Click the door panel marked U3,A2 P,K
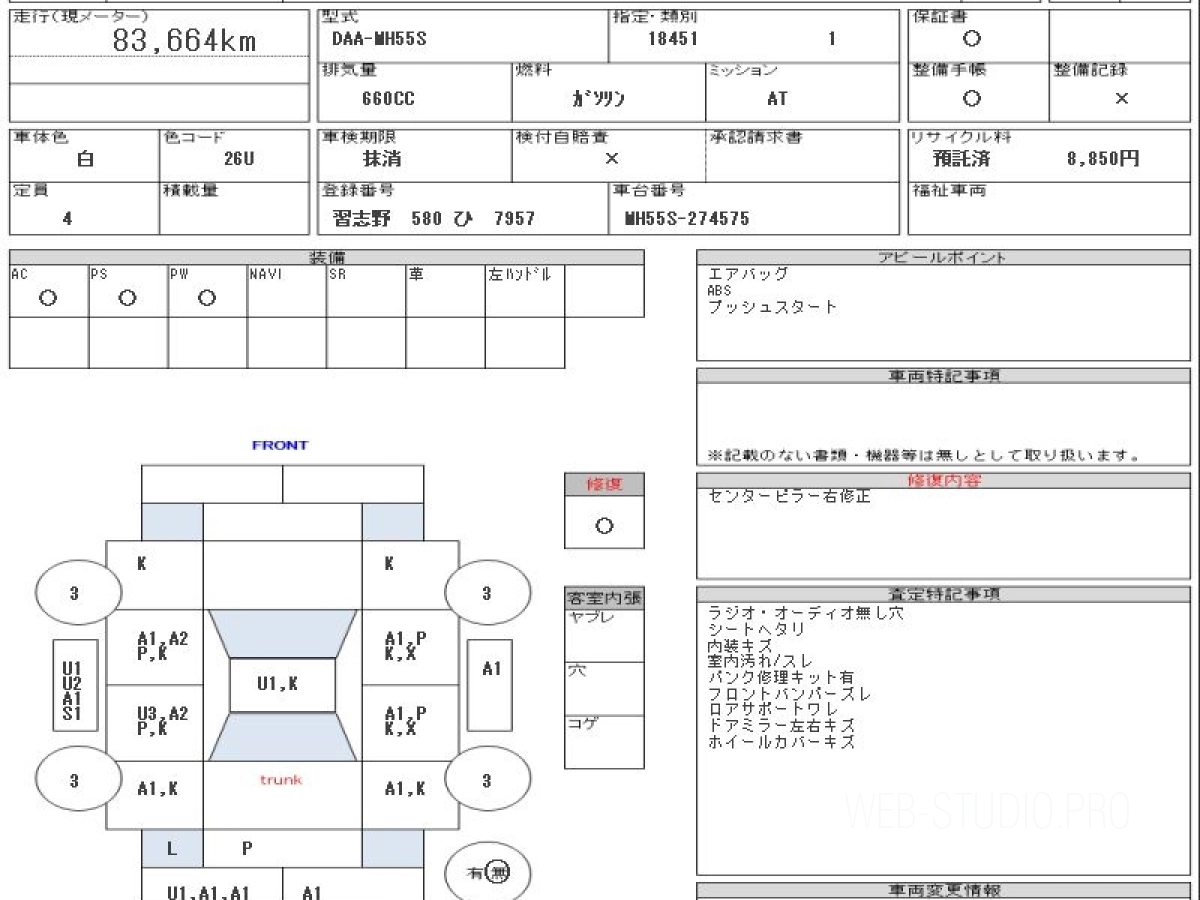 click(x=155, y=722)
